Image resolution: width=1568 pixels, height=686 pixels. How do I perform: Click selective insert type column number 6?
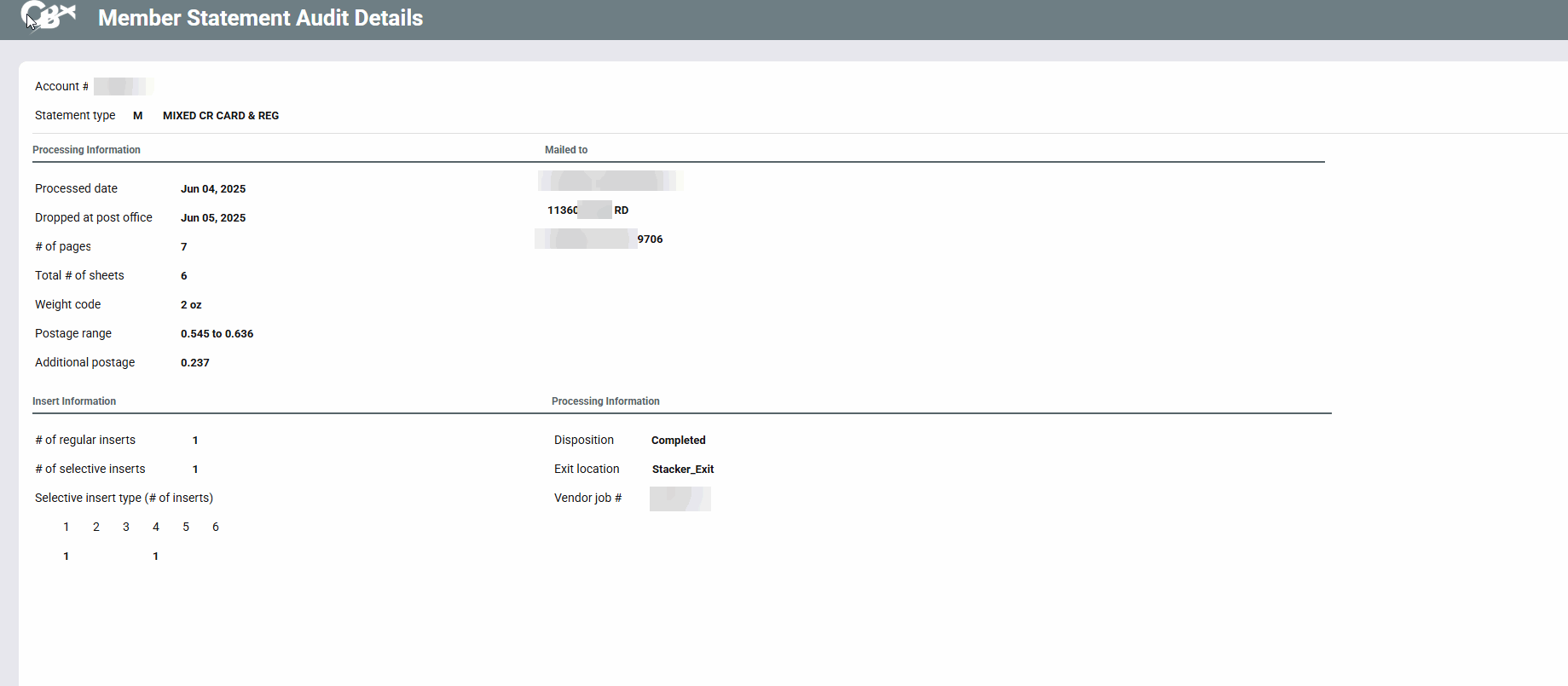216,527
